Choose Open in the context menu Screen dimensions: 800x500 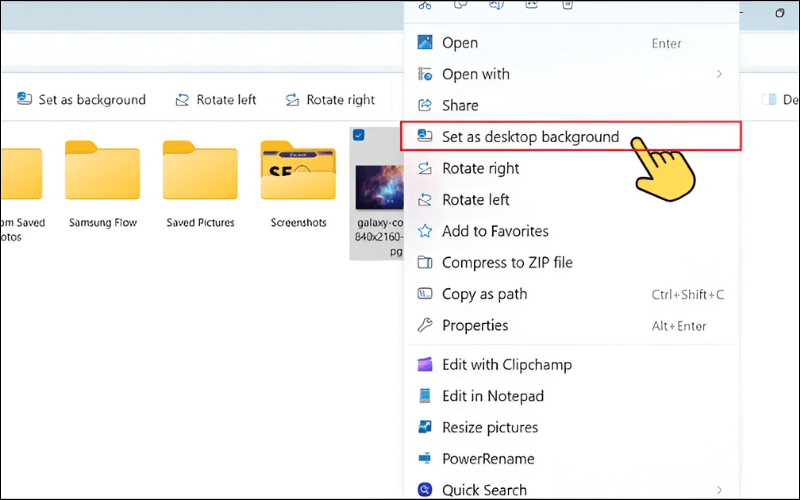pyautogui.click(x=571, y=43)
